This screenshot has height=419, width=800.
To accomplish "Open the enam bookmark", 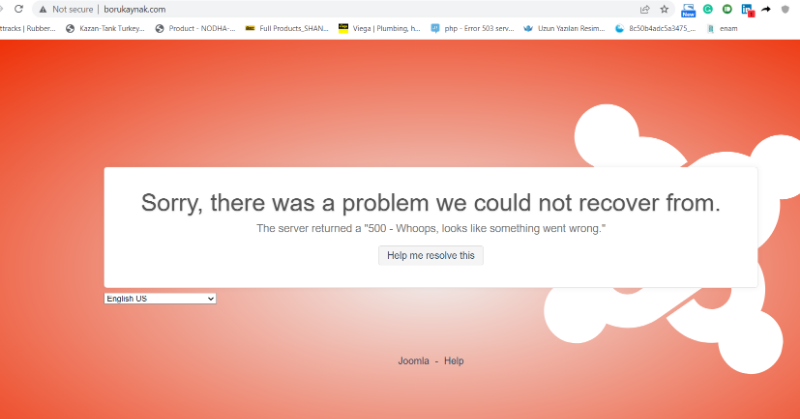I will pos(722,29).
